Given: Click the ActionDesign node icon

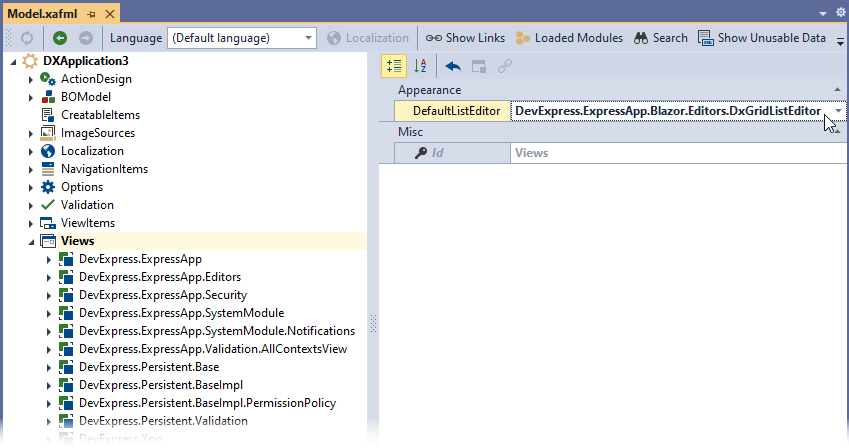Looking at the screenshot, I should coord(48,79).
